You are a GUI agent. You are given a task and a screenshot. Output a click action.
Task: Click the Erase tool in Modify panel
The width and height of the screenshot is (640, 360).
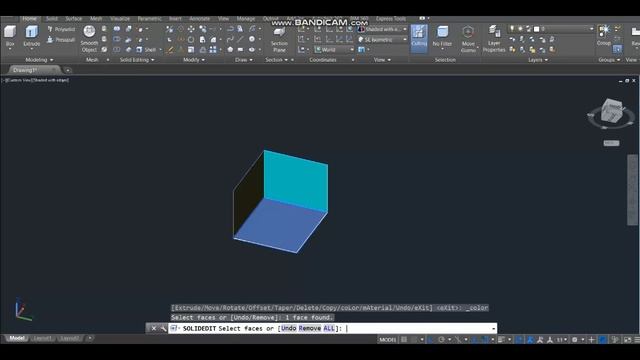tap(170, 50)
